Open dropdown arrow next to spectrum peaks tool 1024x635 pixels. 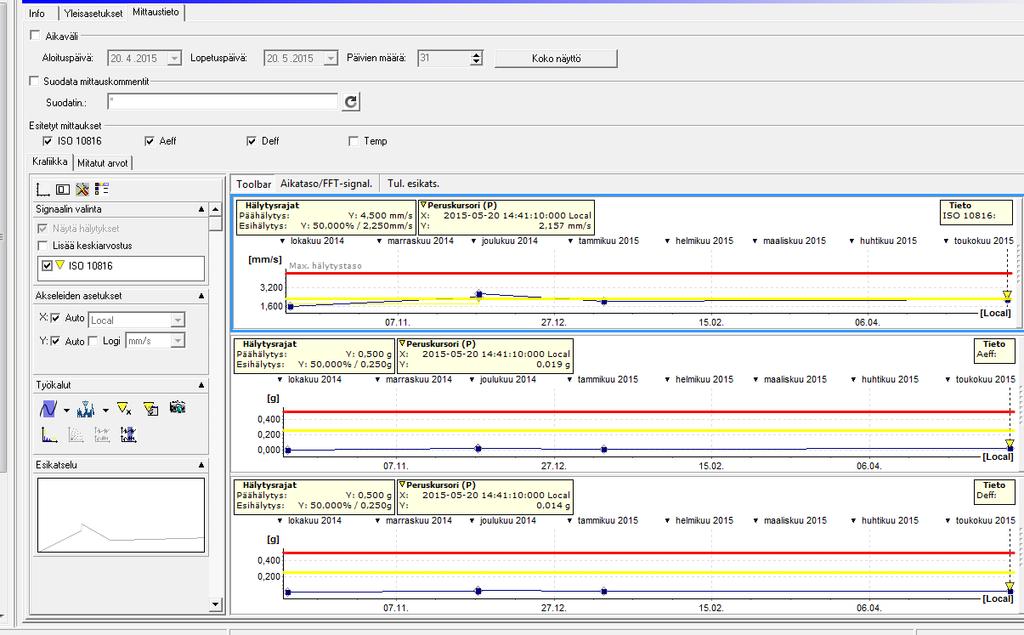tap(105, 411)
